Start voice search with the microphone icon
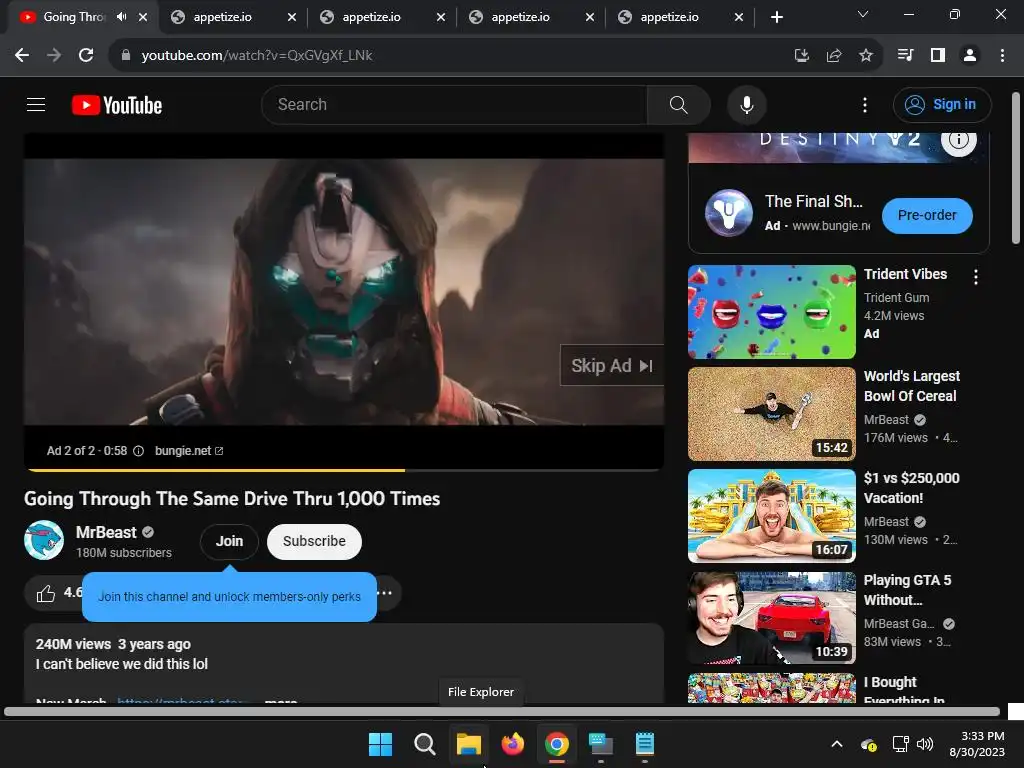1024x768 pixels. (746, 104)
